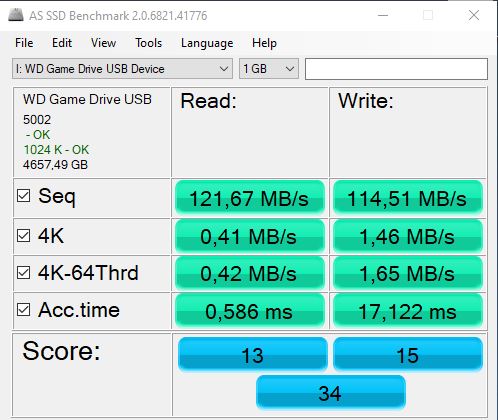The image size is (498, 420).
Task: Disable the 4K-64Thrd test checkbox
Action: click(x=24, y=272)
